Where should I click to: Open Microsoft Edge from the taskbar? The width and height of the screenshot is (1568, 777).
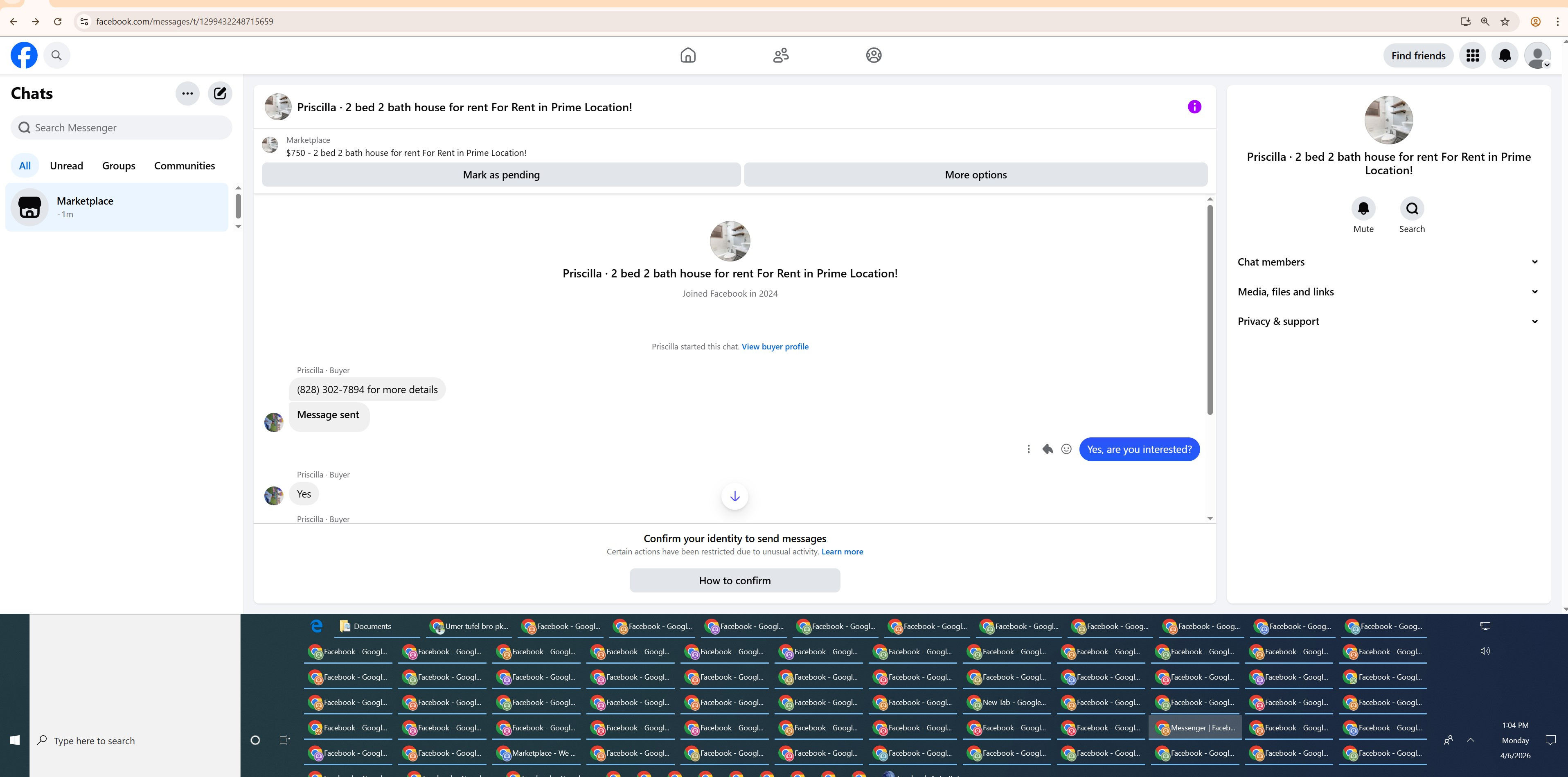317,626
